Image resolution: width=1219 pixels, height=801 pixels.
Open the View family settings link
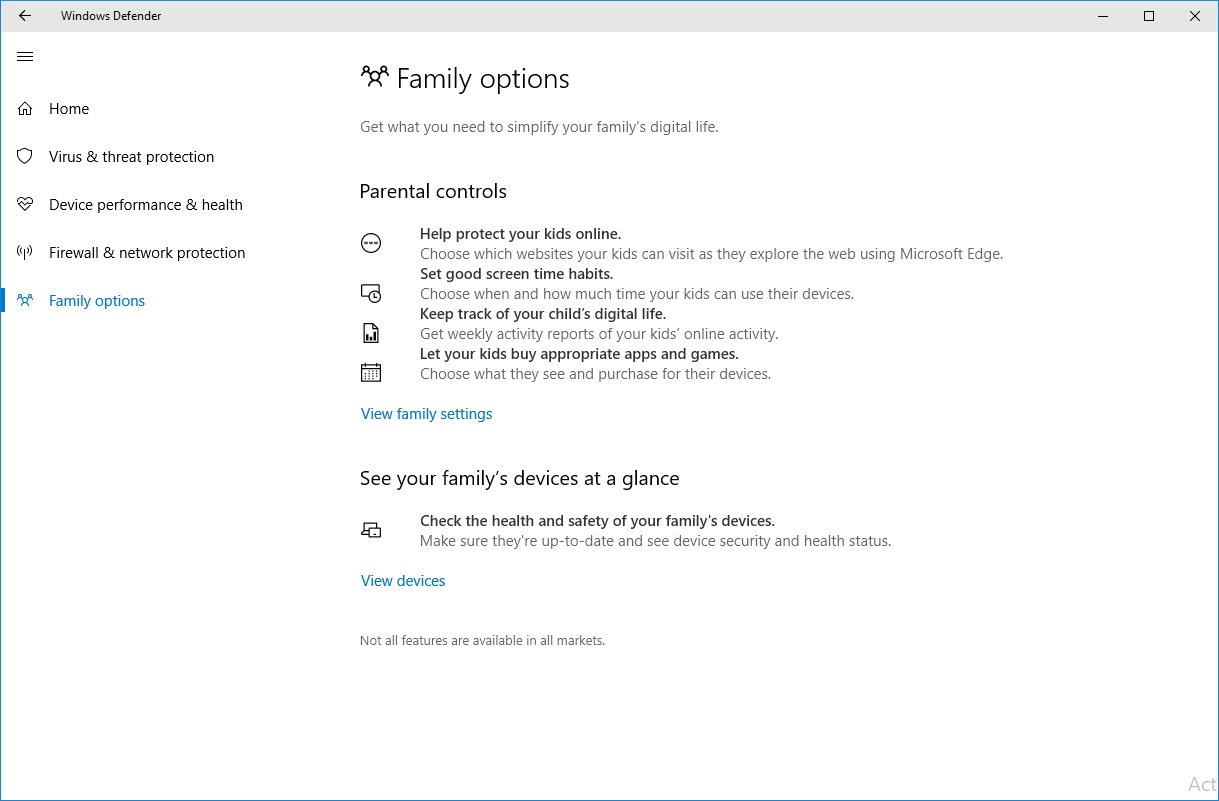tap(426, 414)
